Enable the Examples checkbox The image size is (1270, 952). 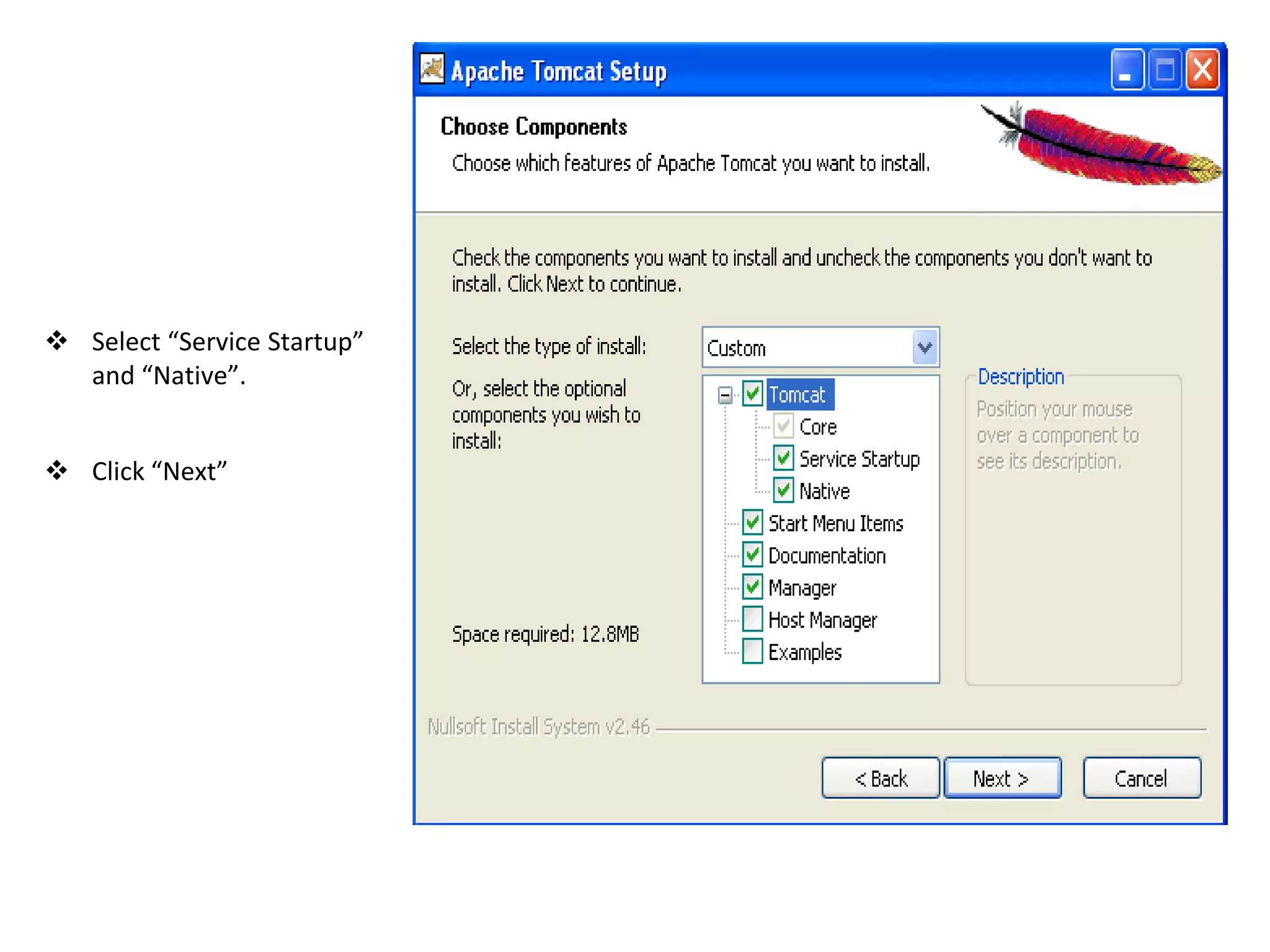tap(752, 651)
